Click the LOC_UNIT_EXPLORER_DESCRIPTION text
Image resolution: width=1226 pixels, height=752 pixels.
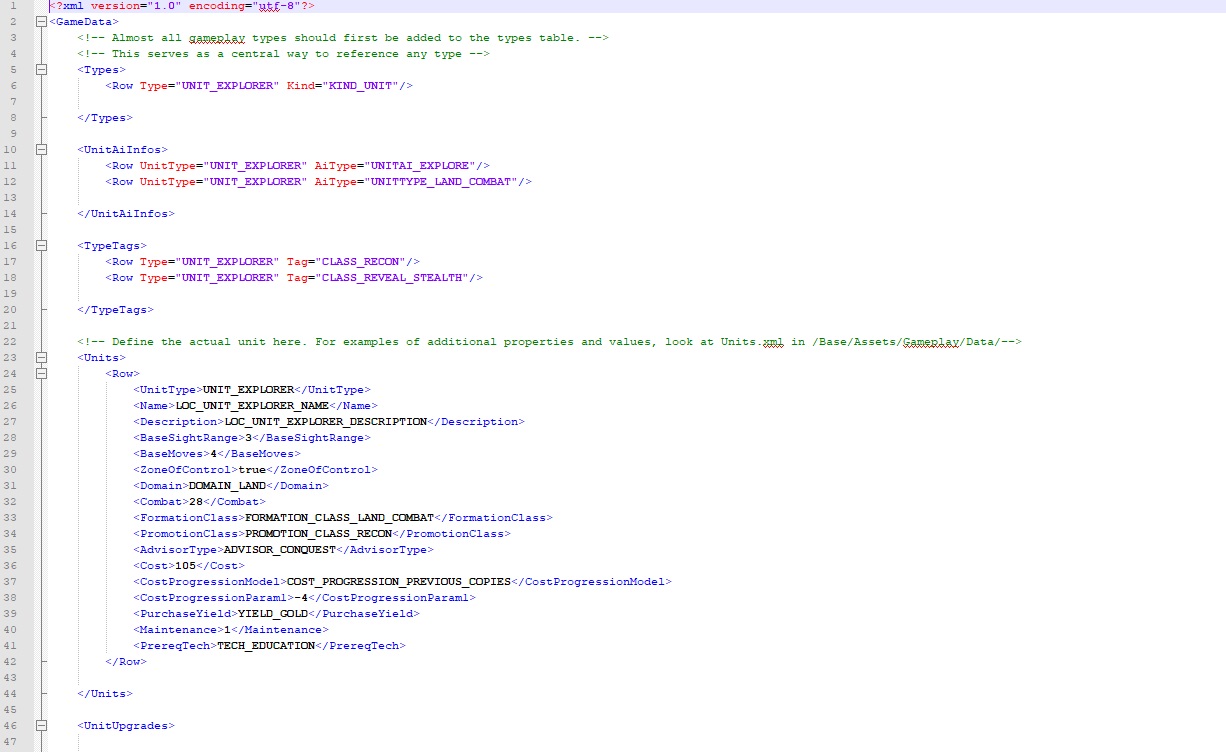pos(326,422)
